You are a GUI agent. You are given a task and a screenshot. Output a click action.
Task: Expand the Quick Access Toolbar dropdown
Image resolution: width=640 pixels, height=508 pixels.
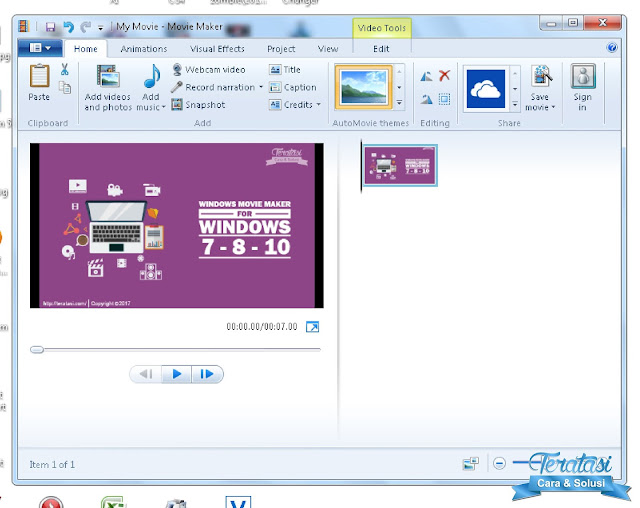[x=100, y=28]
